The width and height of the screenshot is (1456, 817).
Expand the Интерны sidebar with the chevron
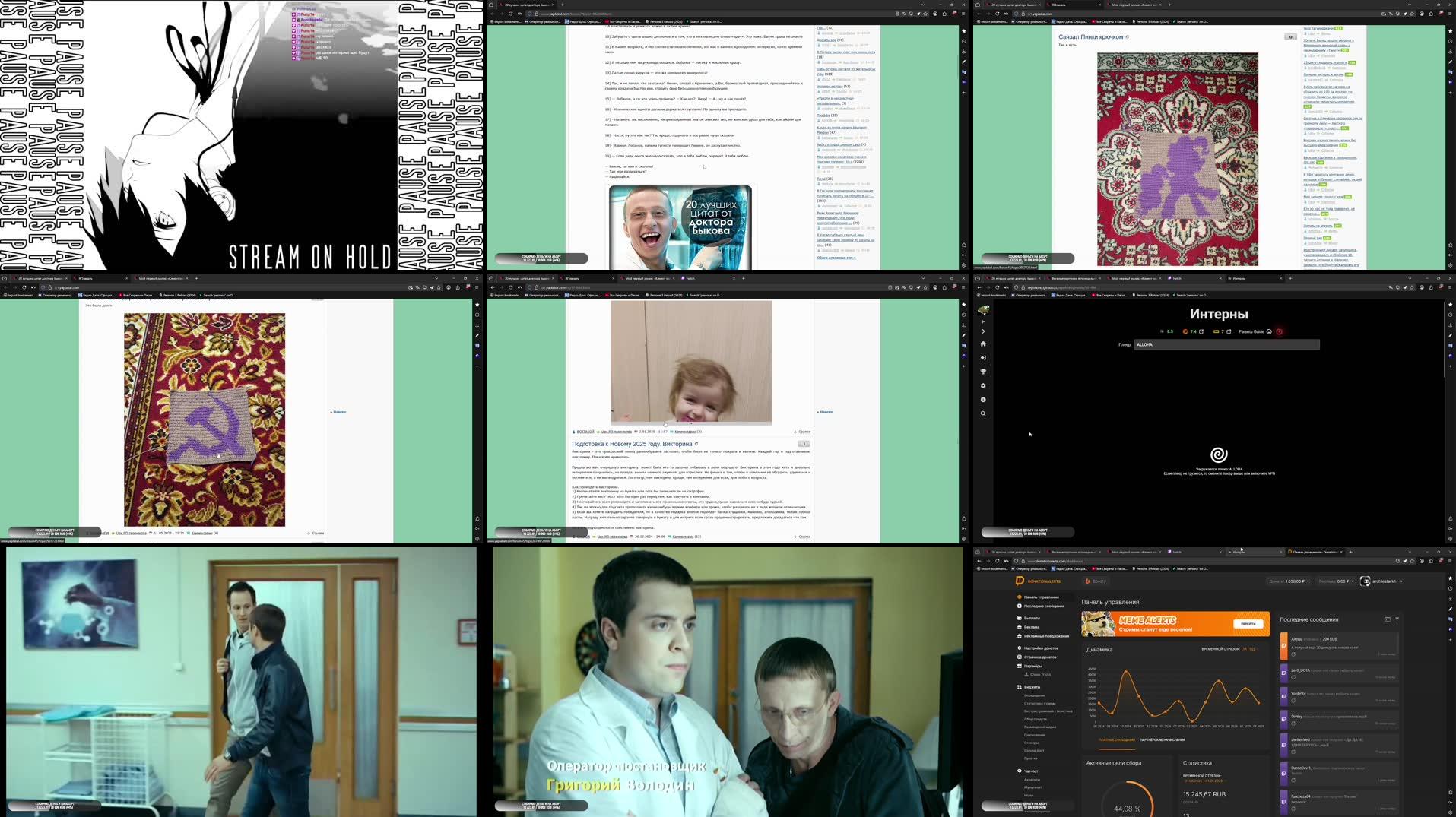pos(983,331)
